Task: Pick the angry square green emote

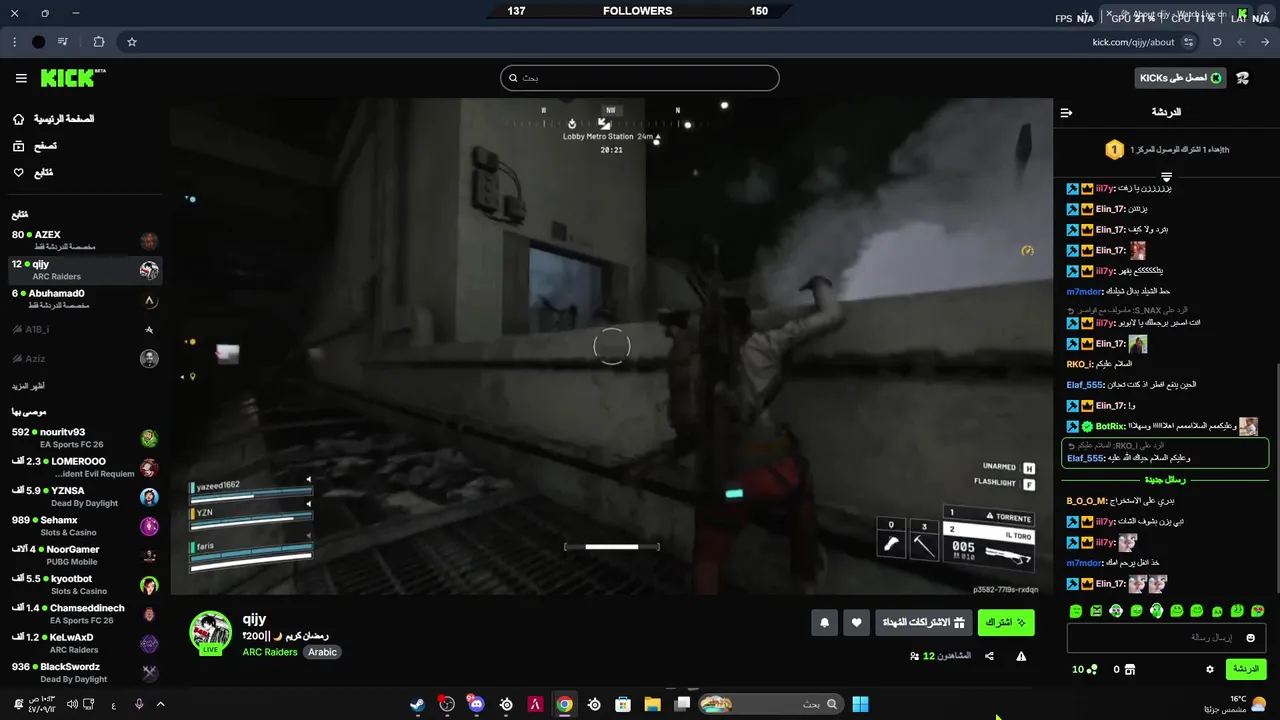Action: tap(1096, 611)
